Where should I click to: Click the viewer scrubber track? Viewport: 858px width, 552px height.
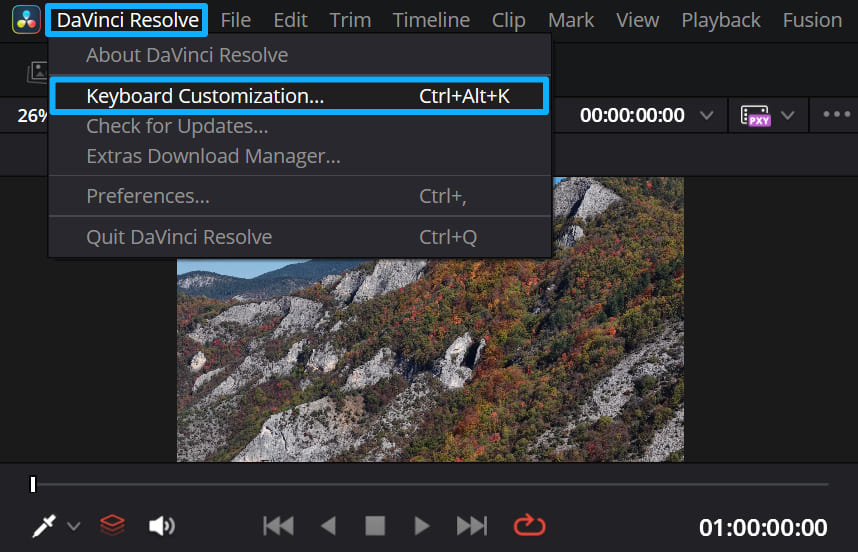432,484
